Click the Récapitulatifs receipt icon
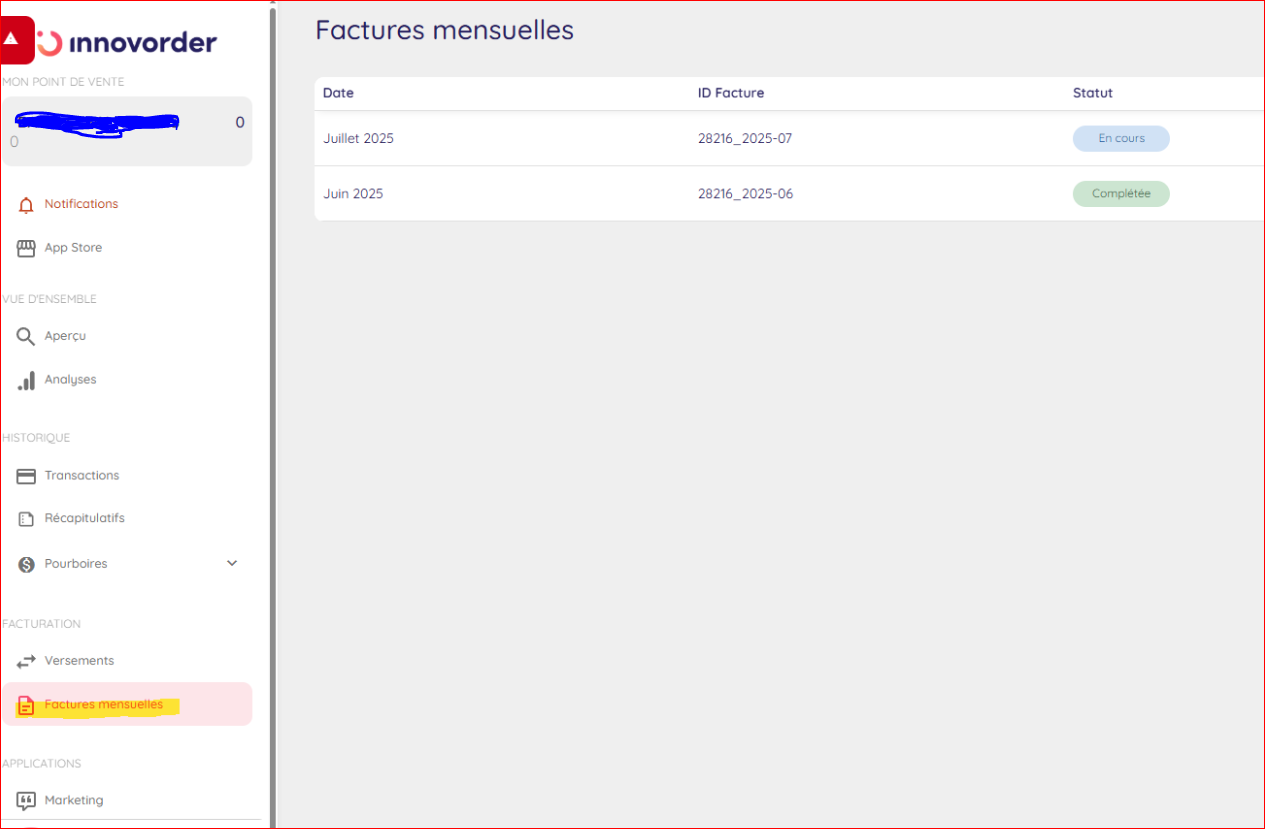 click(x=26, y=519)
